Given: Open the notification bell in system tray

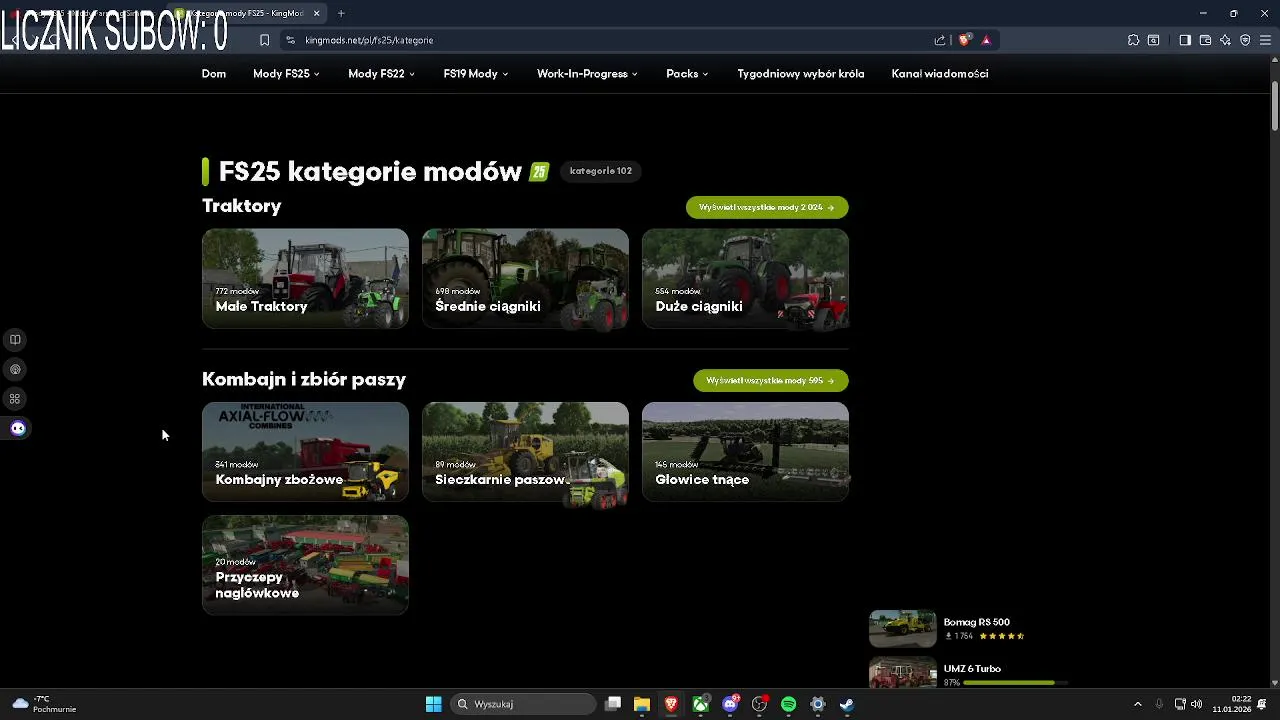Looking at the screenshot, I should click(1262, 704).
